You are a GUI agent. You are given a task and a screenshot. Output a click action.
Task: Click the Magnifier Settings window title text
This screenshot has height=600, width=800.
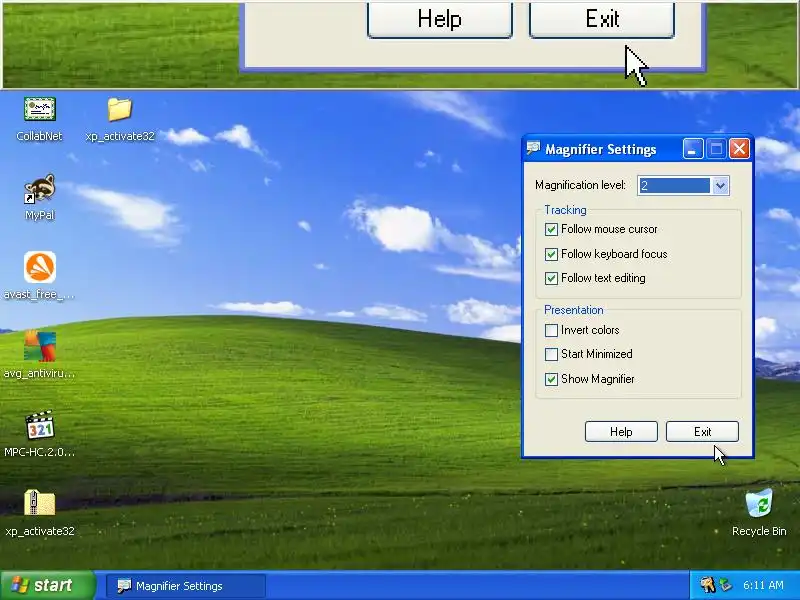click(x=601, y=149)
